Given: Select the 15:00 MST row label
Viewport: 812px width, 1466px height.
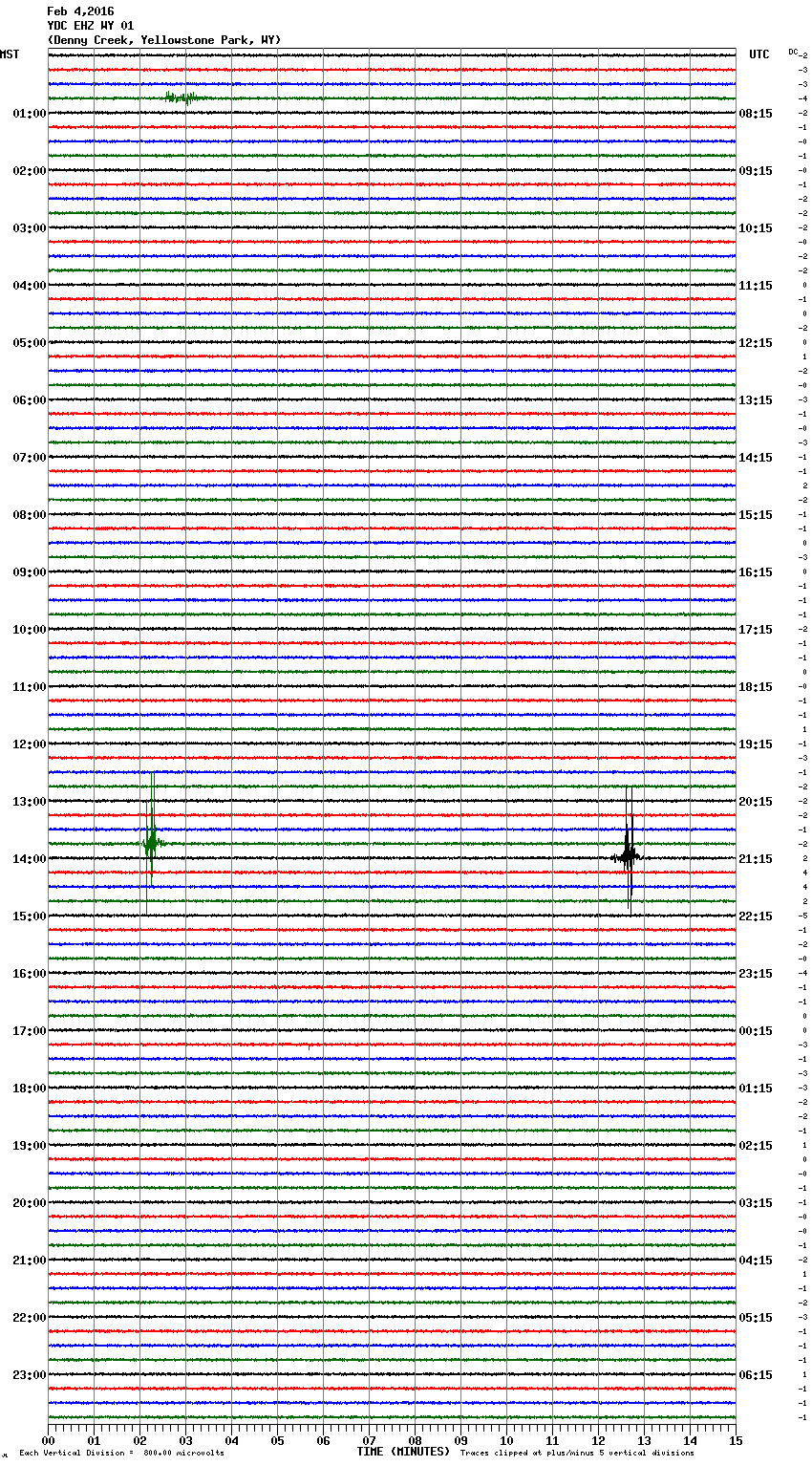Looking at the screenshot, I should (29, 916).
